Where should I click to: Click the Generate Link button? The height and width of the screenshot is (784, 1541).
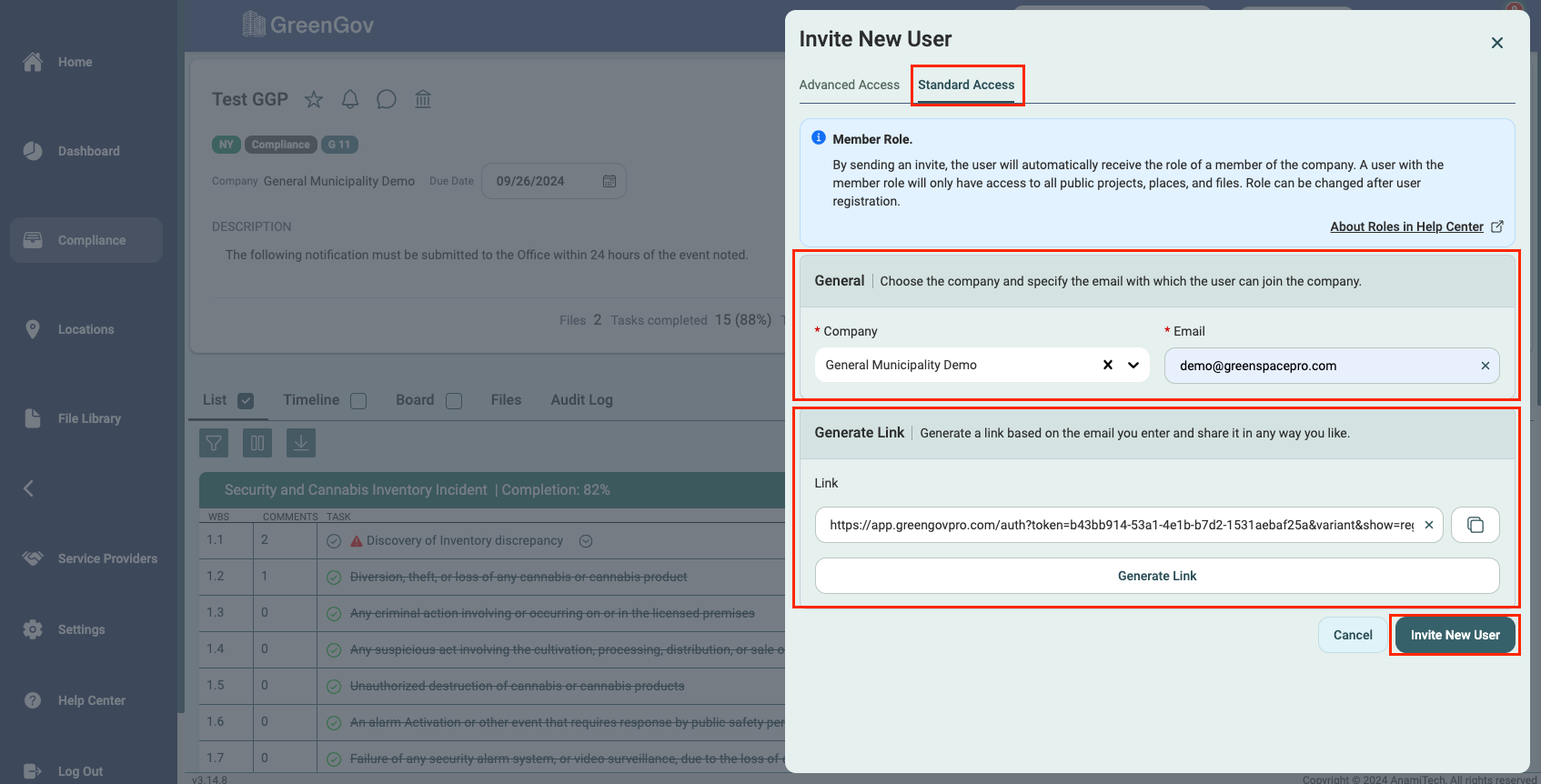click(1157, 576)
